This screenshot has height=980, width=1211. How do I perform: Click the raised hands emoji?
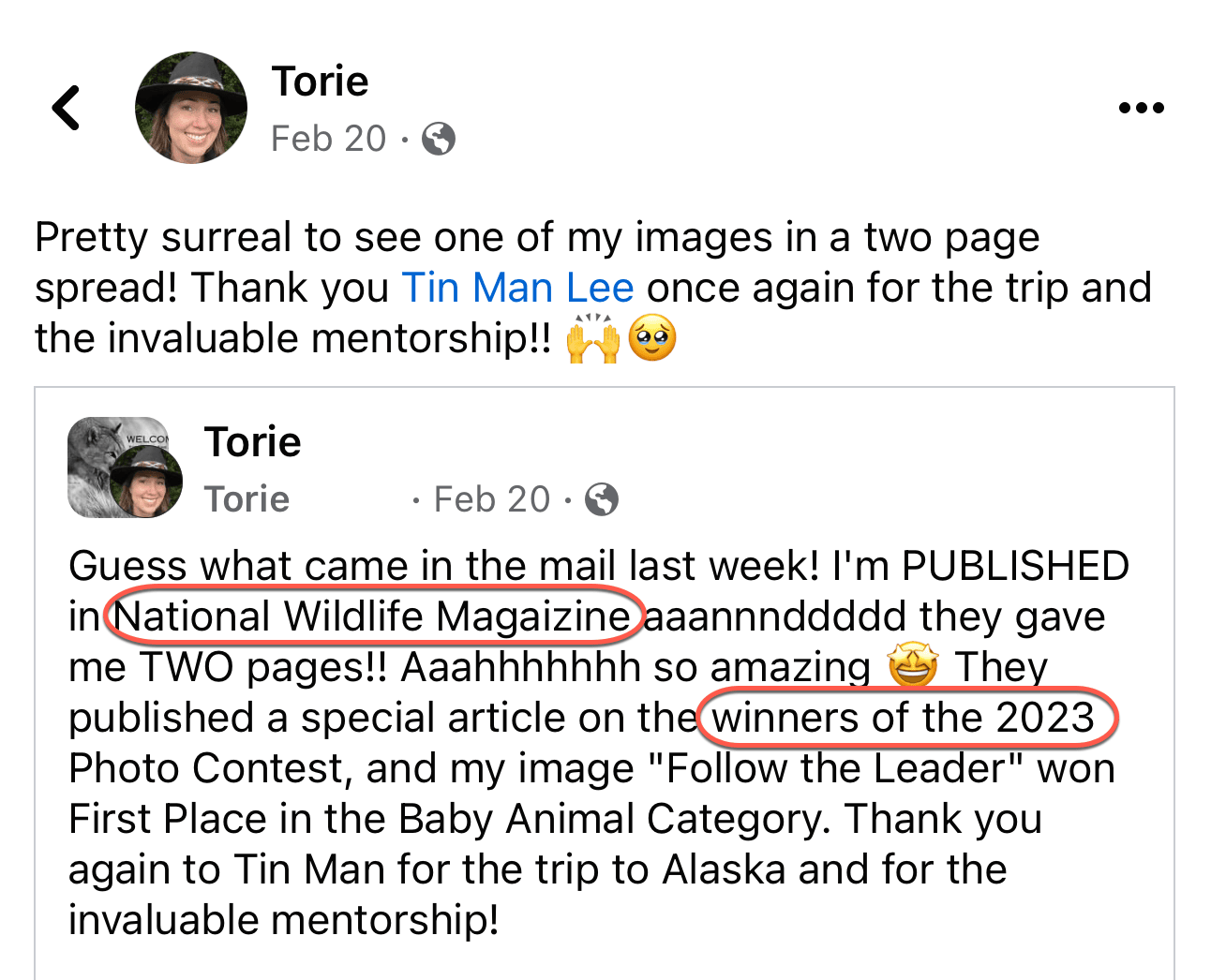[593, 338]
